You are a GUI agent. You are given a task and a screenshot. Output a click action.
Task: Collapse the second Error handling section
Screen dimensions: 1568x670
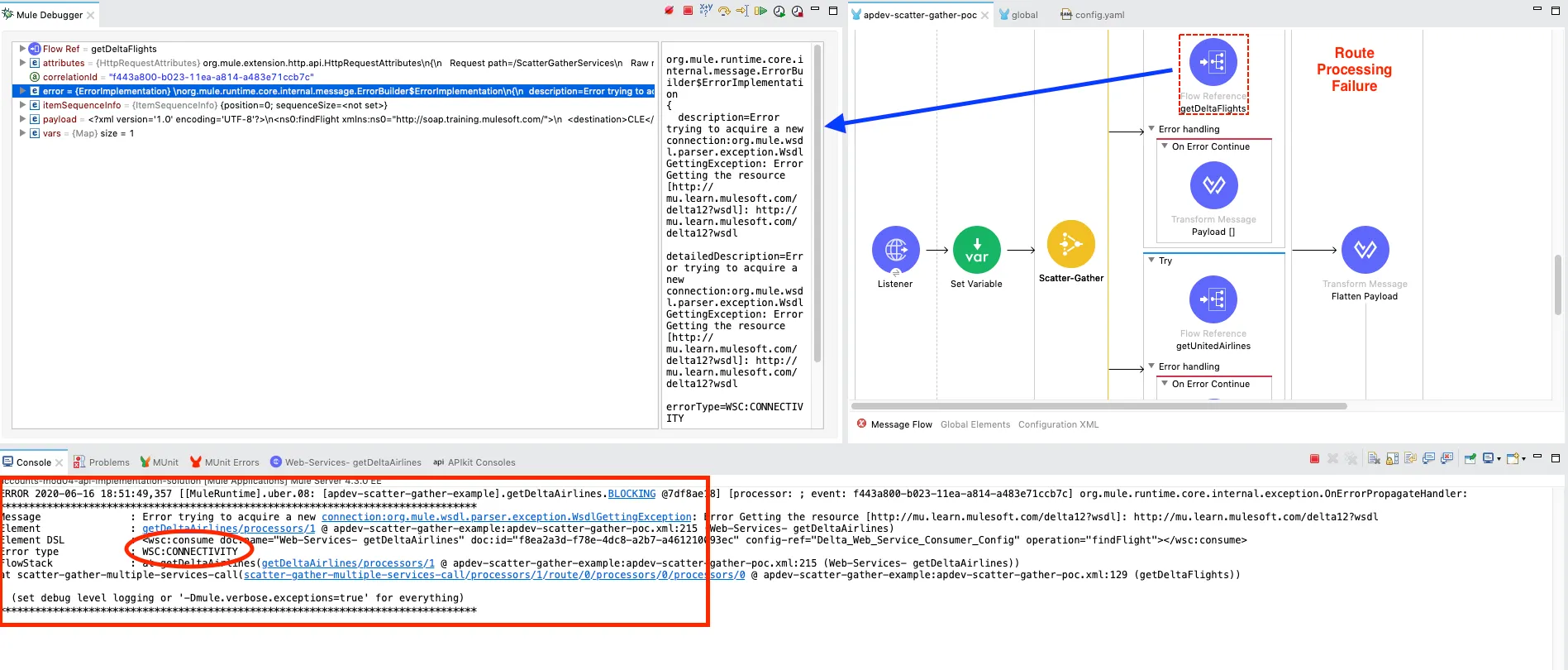(x=1151, y=366)
